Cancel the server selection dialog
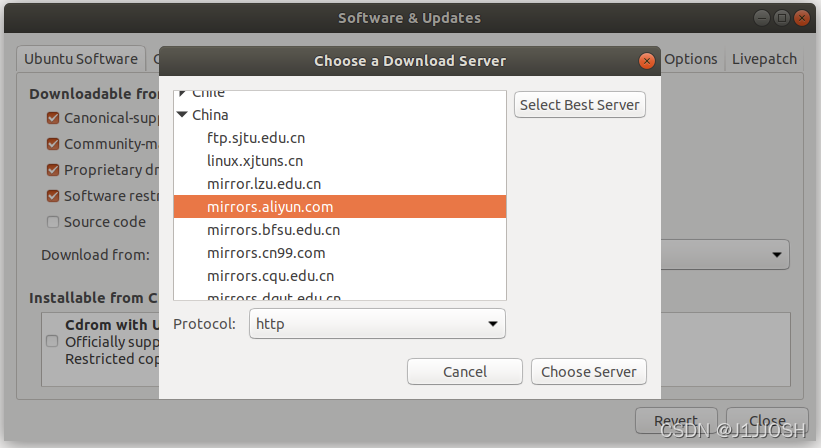This screenshot has height=448, width=821. tap(464, 372)
